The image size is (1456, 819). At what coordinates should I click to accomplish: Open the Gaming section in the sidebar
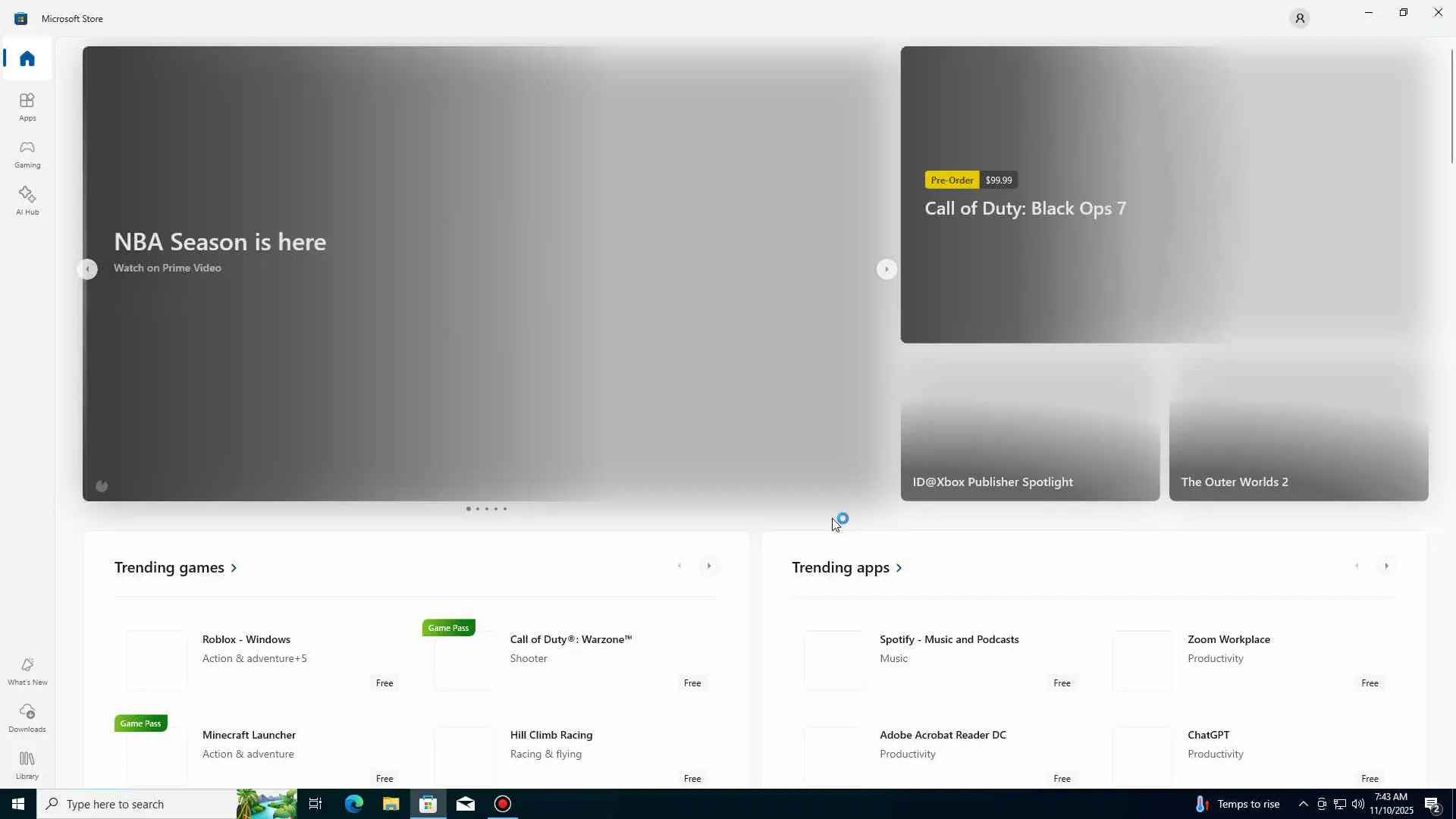coord(27,153)
